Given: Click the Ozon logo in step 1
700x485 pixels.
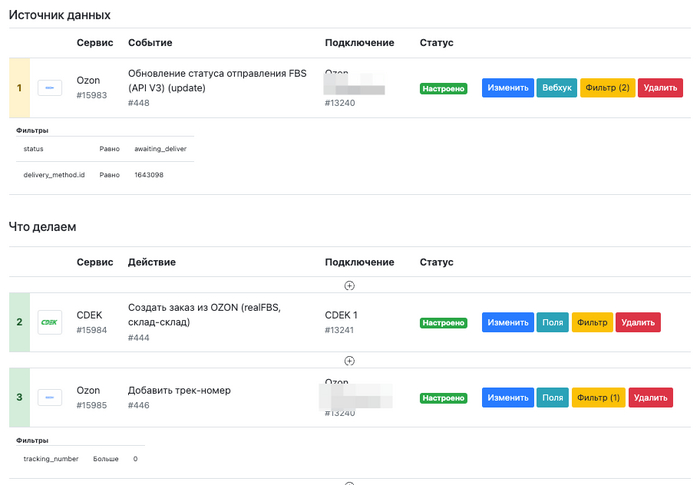Looking at the screenshot, I should tap(51, 88).
